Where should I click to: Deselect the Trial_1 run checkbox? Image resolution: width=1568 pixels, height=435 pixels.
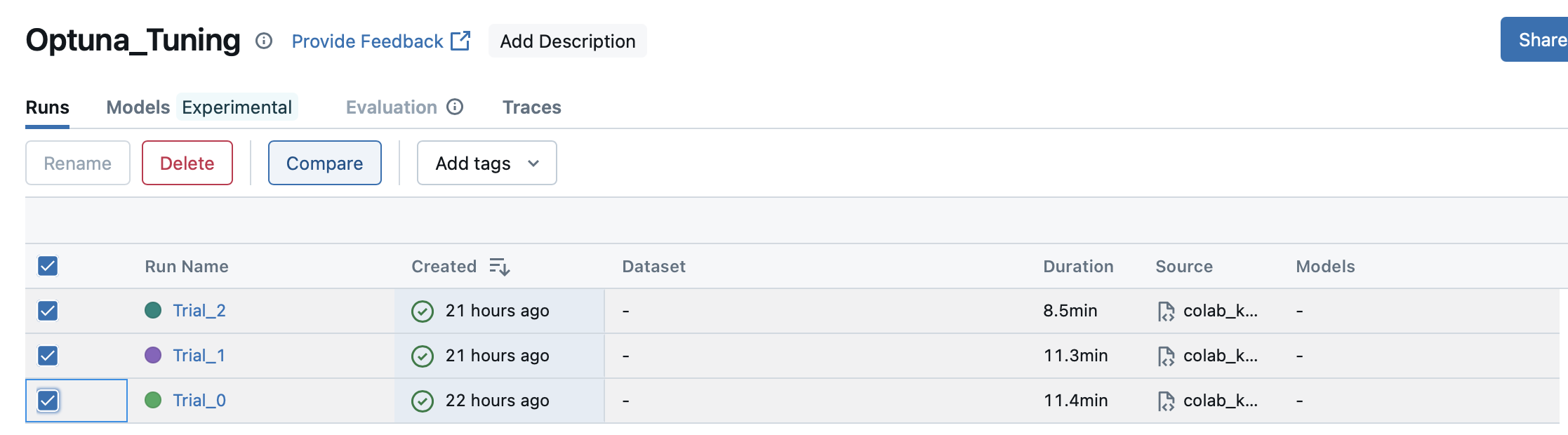48,356
